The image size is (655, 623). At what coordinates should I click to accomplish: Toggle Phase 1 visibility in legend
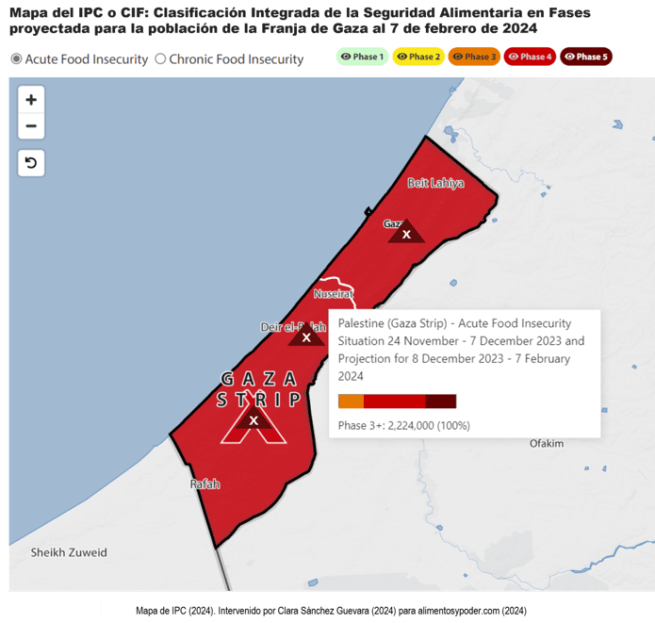click(x=361, y=57)
